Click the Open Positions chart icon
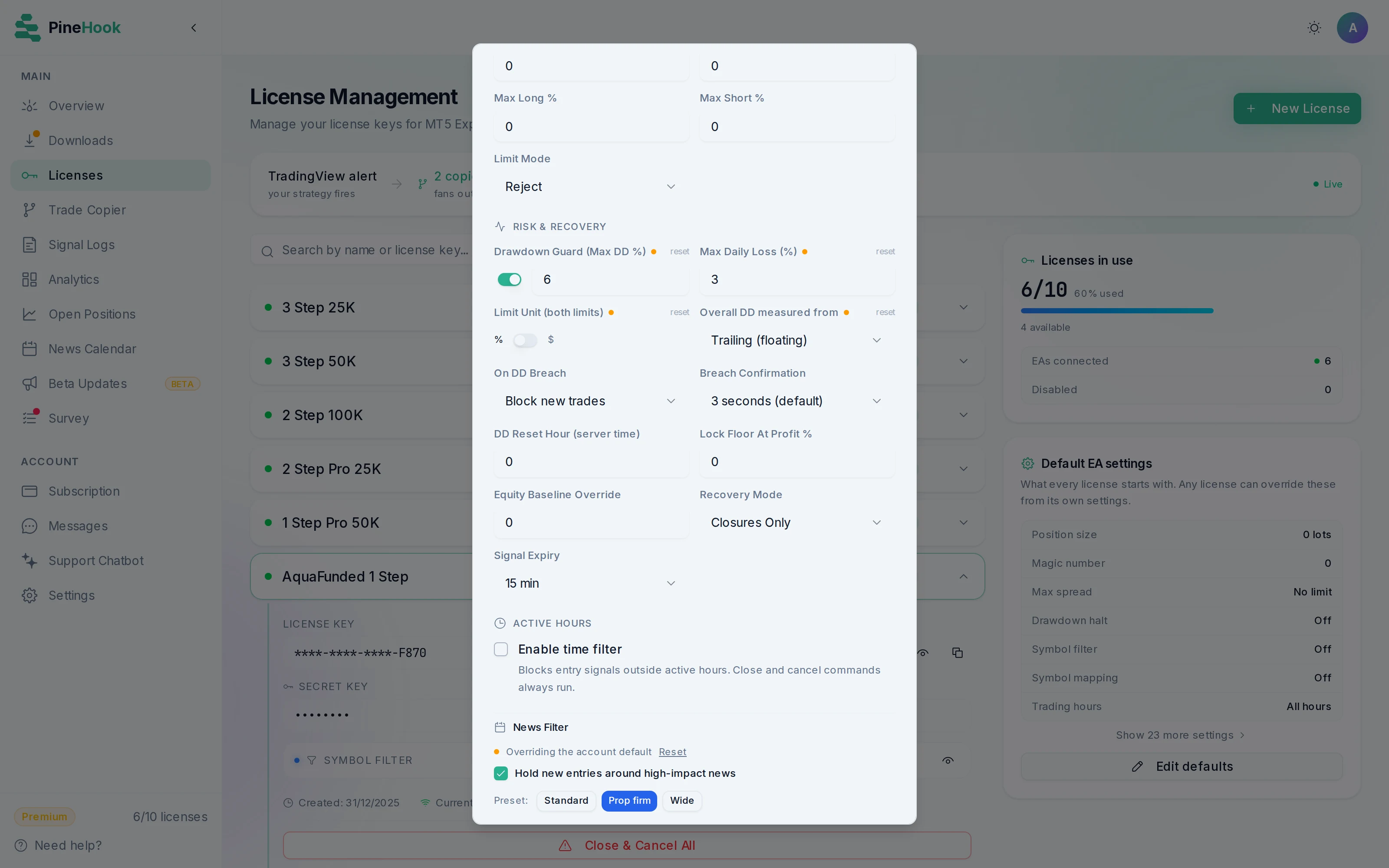Screen dimensions: 1389x868 click(x=29, y=315)
